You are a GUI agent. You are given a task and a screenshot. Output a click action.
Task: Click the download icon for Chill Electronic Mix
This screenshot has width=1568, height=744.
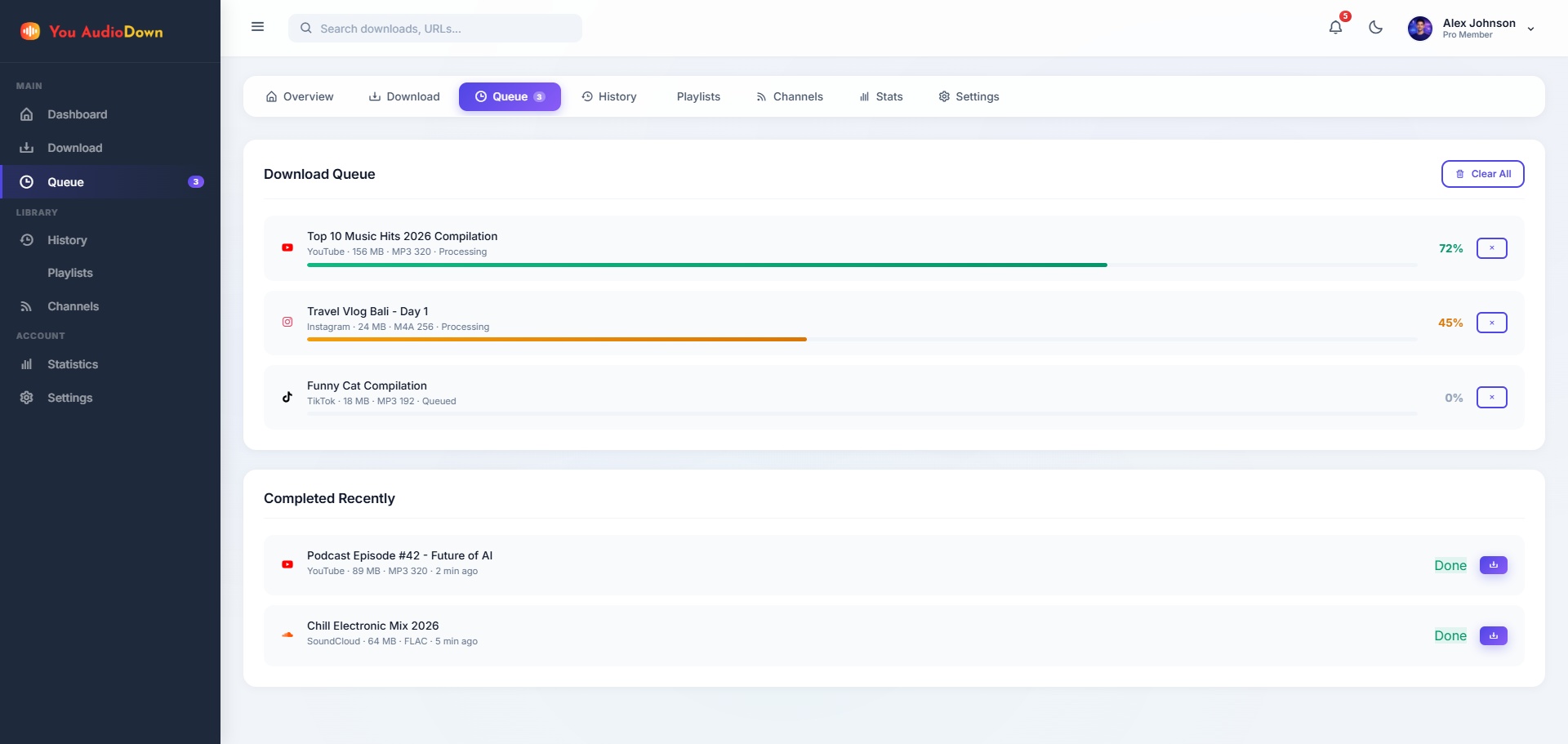click(x=1493, y=635)
